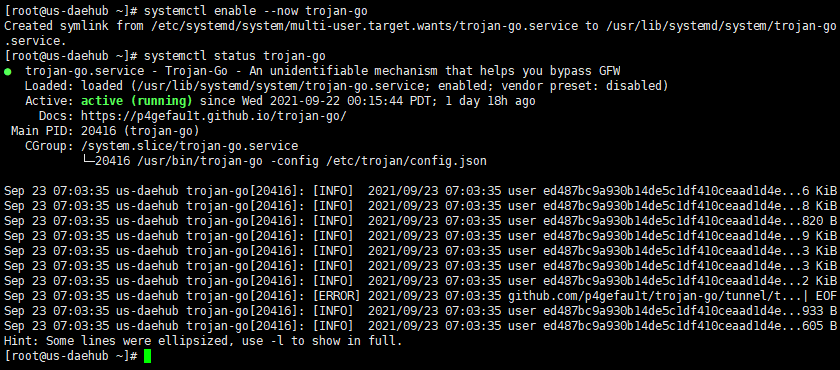Open the p4gefault.github.io docs URL
Screen dimensions: 840x370
tap(214, 116)
